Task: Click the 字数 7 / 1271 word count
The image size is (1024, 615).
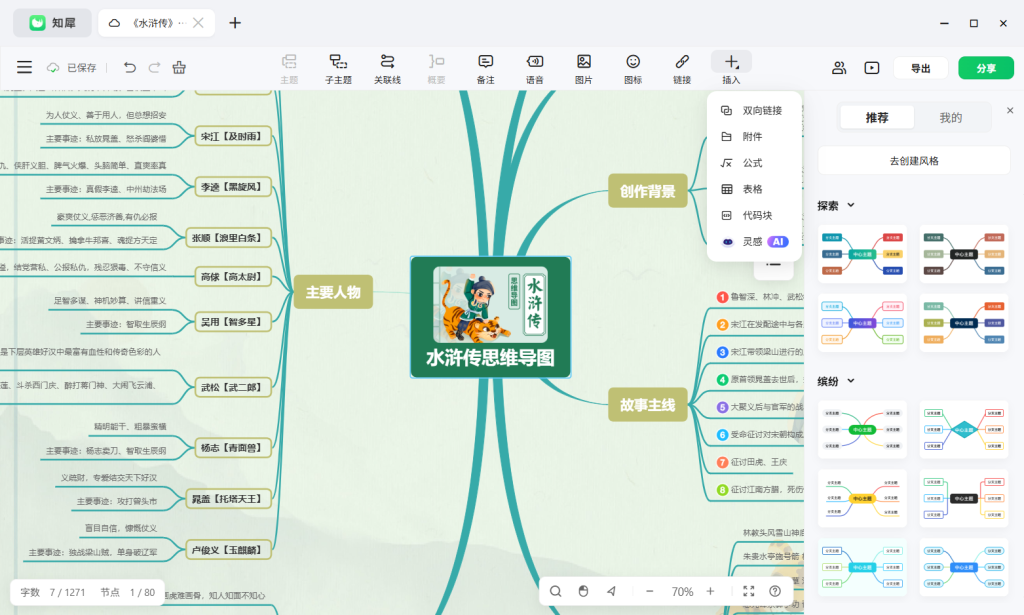Action: point(53,592)
